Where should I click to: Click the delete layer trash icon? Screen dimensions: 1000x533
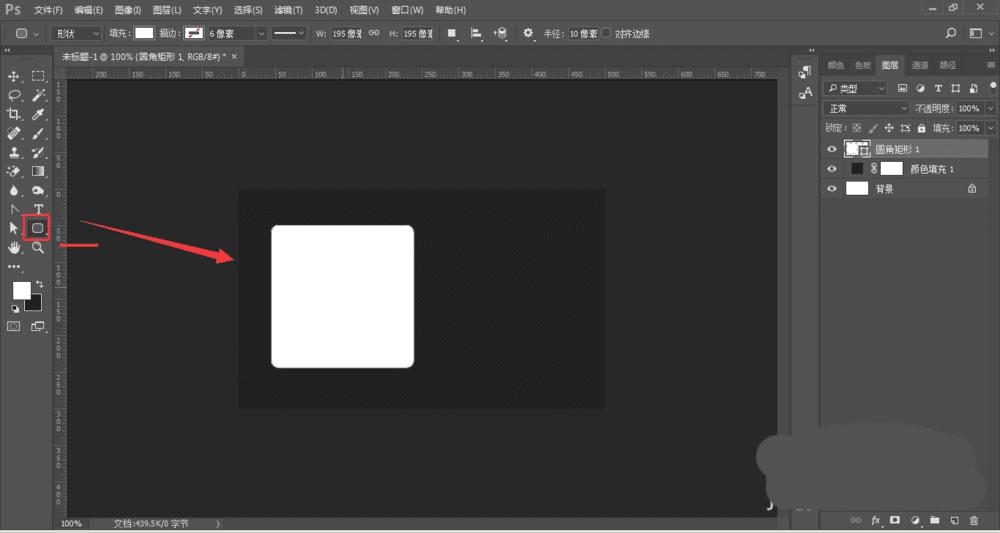coord(973,520)
